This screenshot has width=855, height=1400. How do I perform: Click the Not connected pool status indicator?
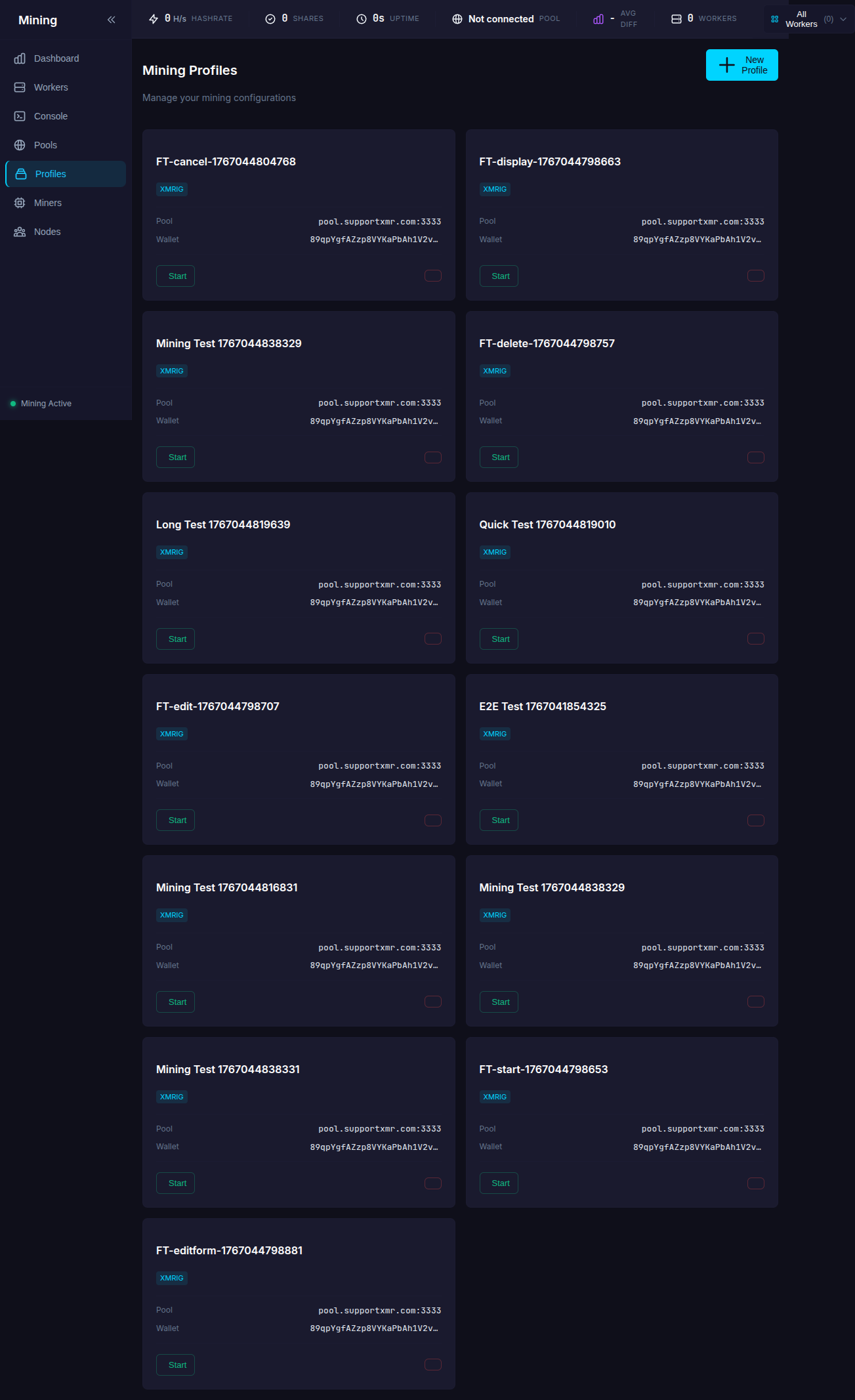point(501,19)
